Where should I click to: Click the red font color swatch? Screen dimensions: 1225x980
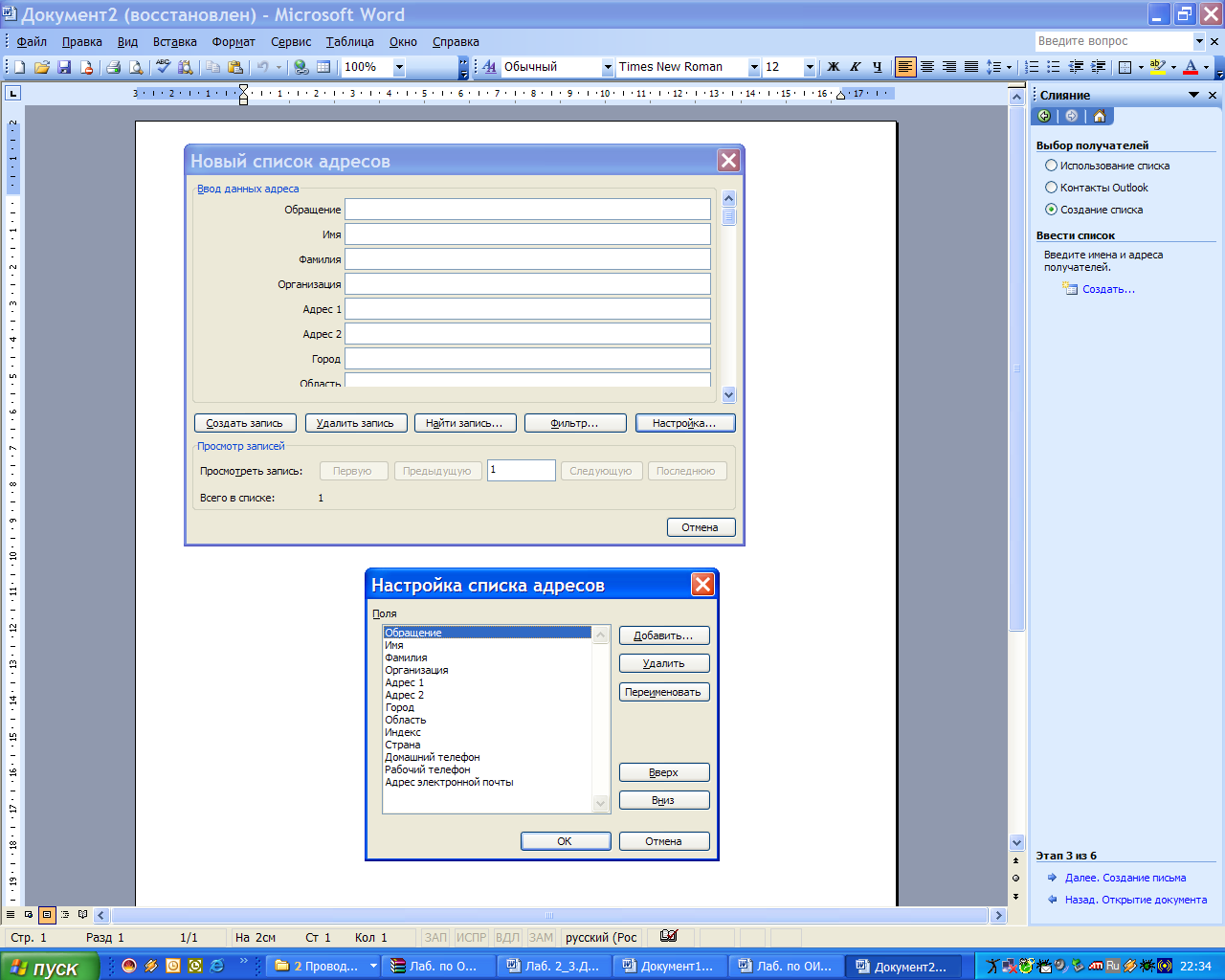click(x=1191, y=67)
